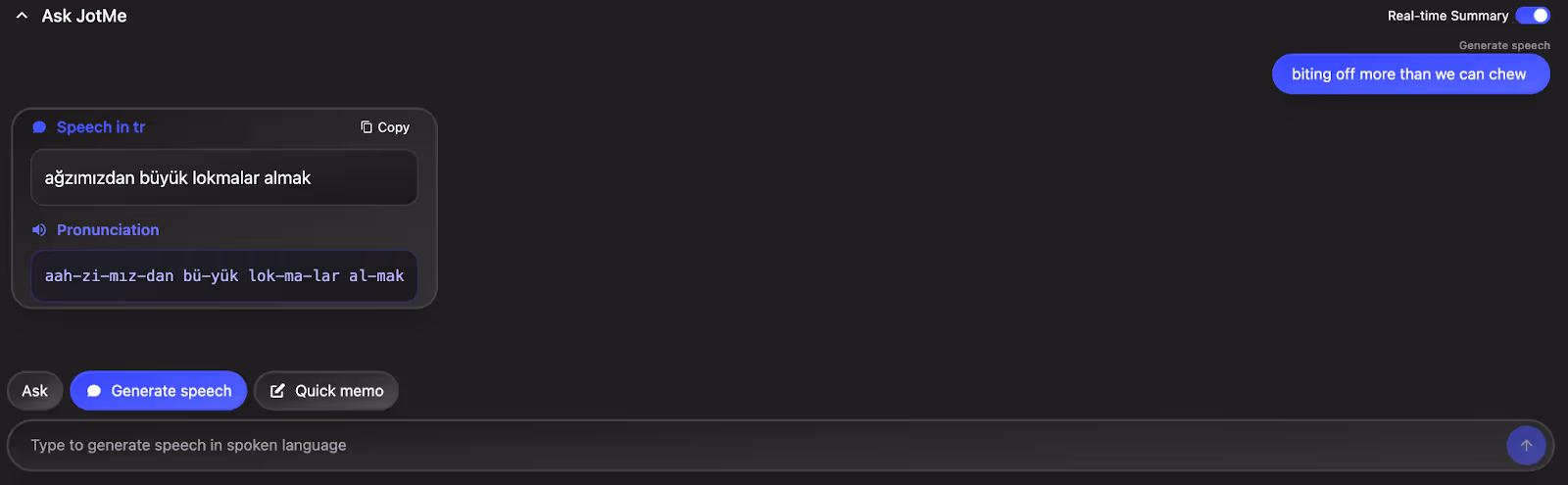
Task: Click the Copy button text
Action: [x=394, y=127]
